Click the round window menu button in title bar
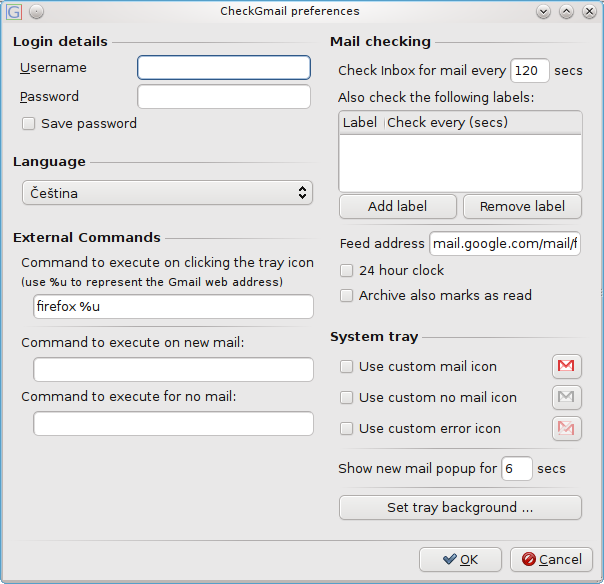 (36, 12)
